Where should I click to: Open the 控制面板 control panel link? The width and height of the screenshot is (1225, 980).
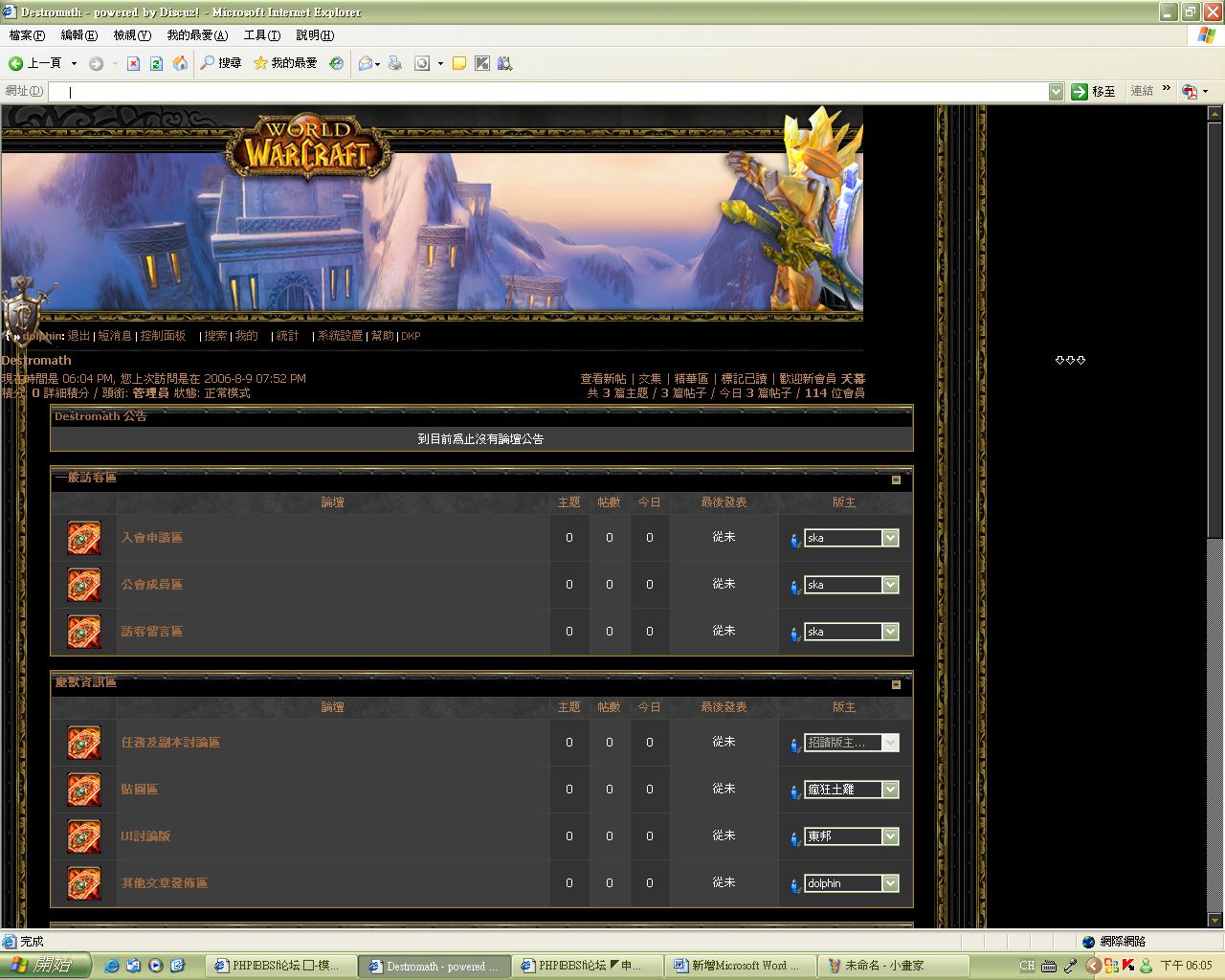(163, 336)
